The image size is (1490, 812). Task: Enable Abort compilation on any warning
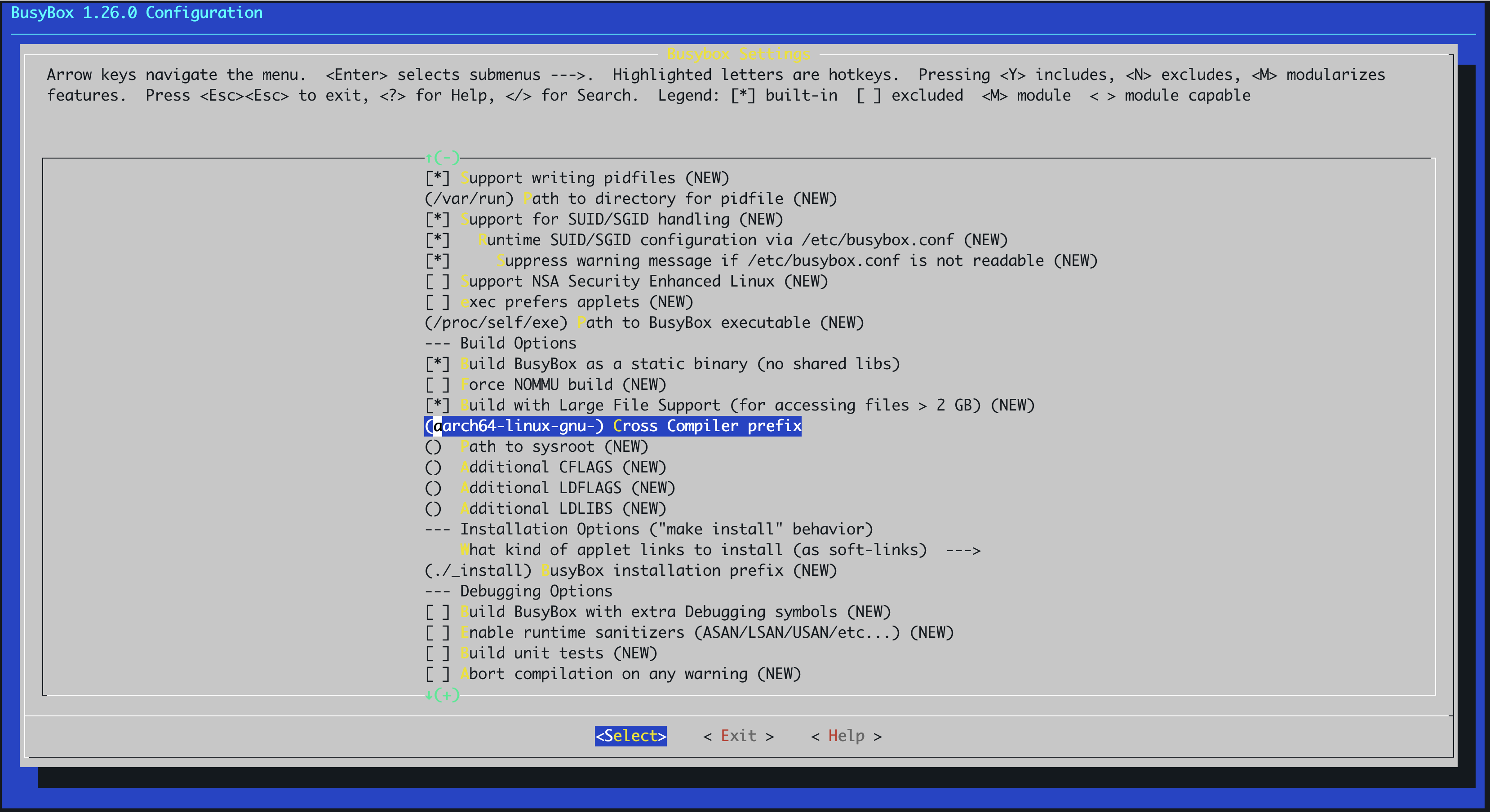pyautogui.click(x=613, y=675)
